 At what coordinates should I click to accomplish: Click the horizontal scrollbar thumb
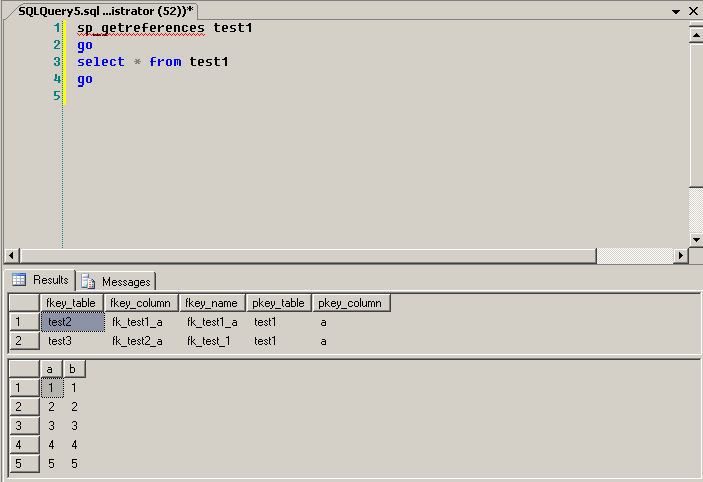pyautogui.click(x=308, y=256)
